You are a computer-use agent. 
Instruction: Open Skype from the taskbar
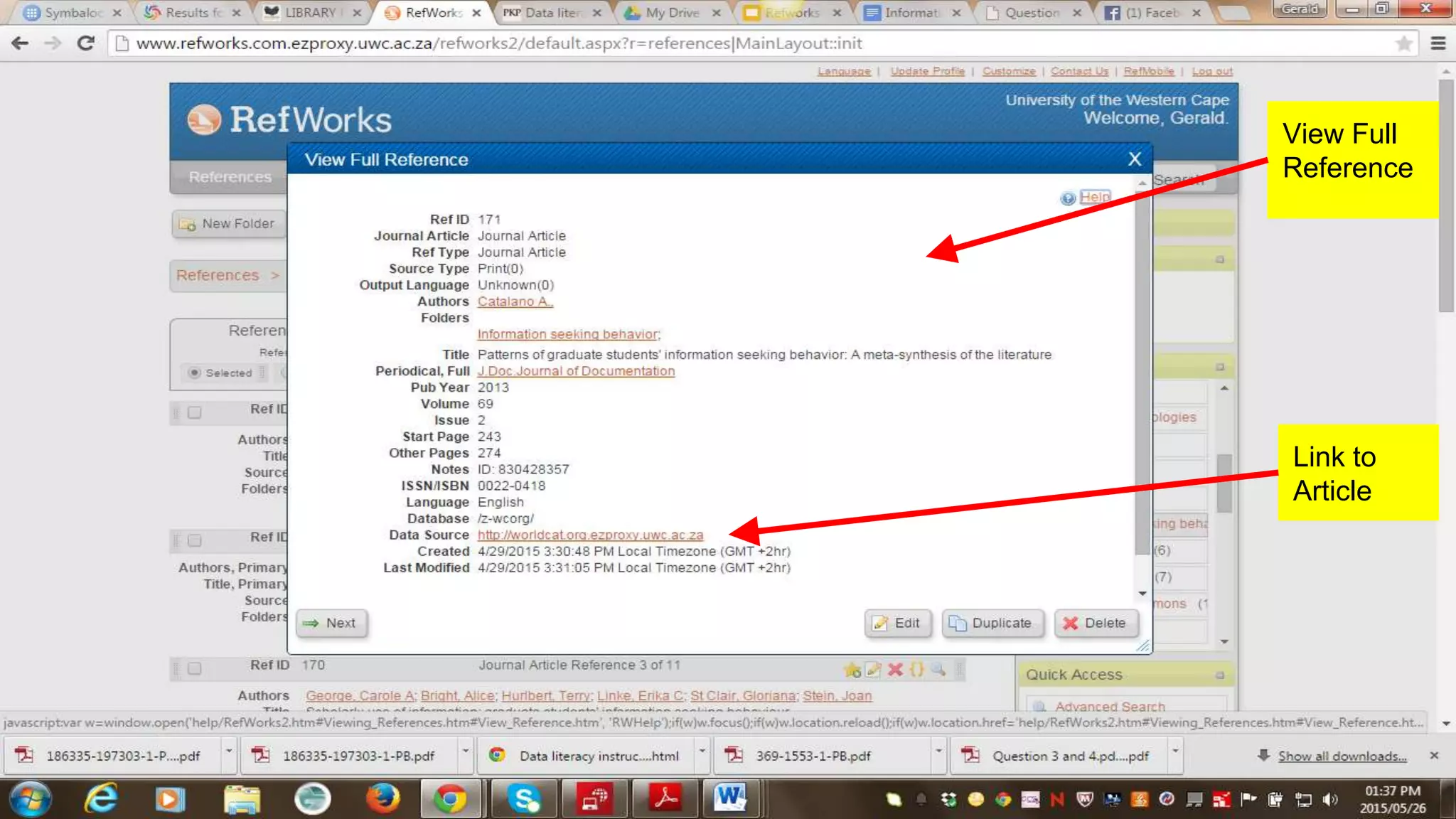[524, 799]
